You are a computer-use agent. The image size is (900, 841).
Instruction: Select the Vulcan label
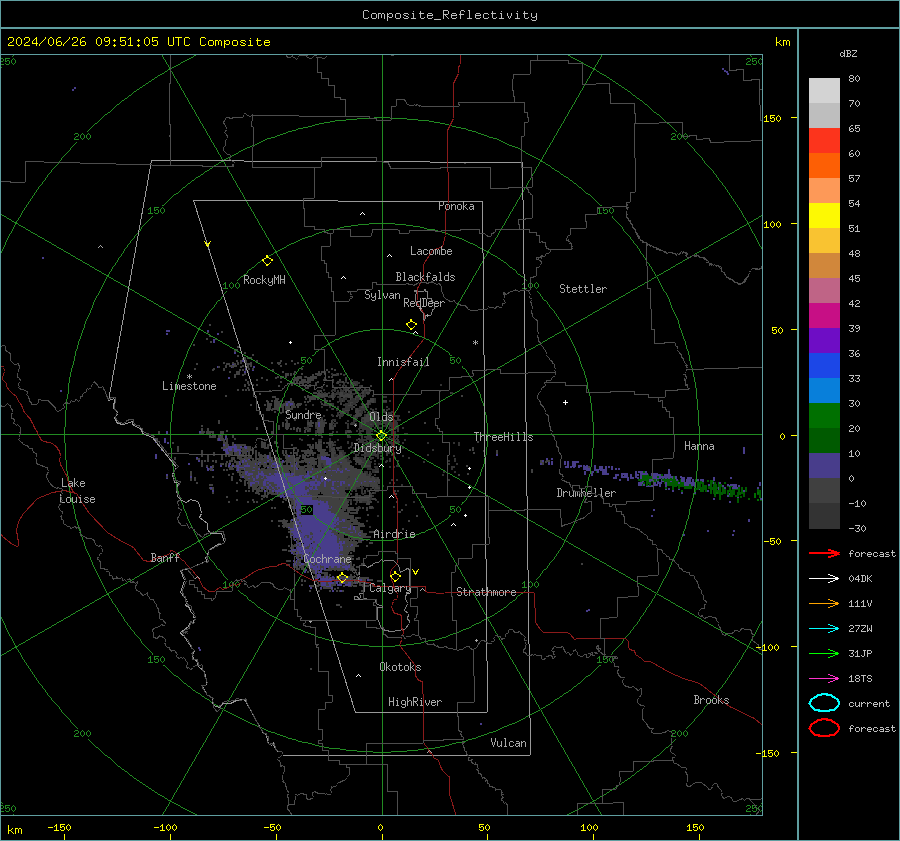click(x=508, y=743)
